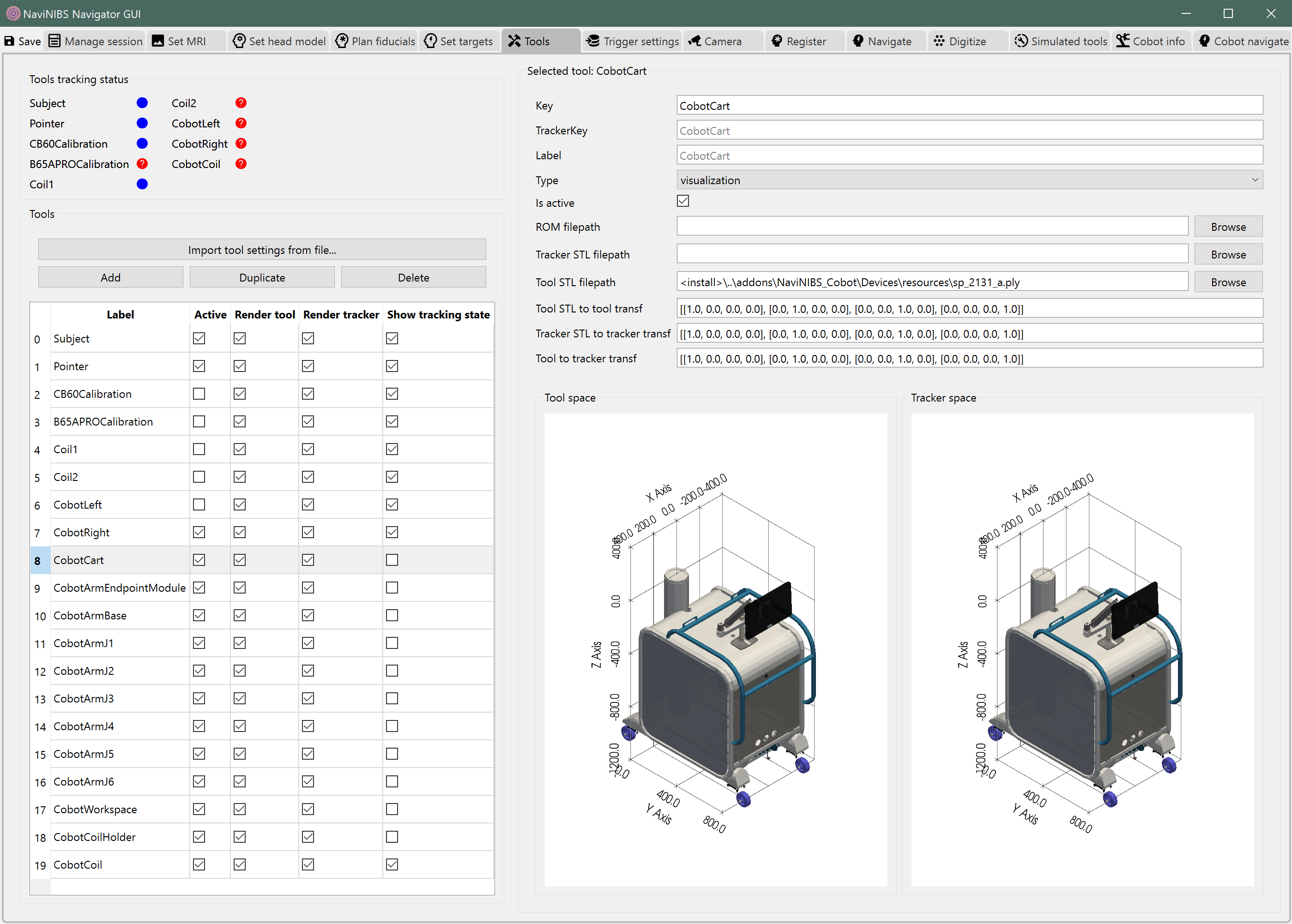Screen dimensions: 1292x924
Task: Open the Manage session tab
Action: pyautogui.click(x=96, y=41)
